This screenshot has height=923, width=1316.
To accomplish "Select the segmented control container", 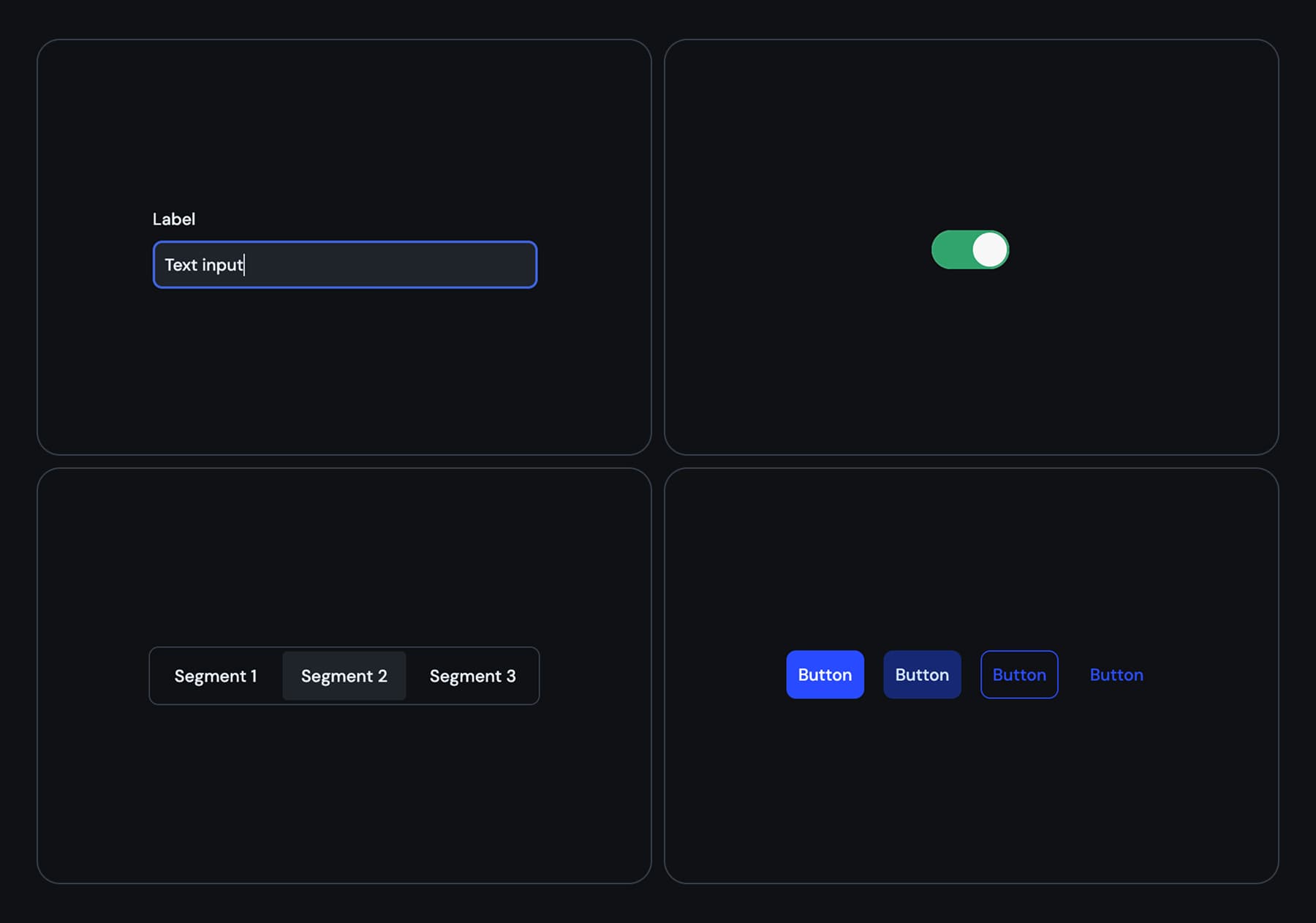I will pyautogui.click(x=344, y=675).
